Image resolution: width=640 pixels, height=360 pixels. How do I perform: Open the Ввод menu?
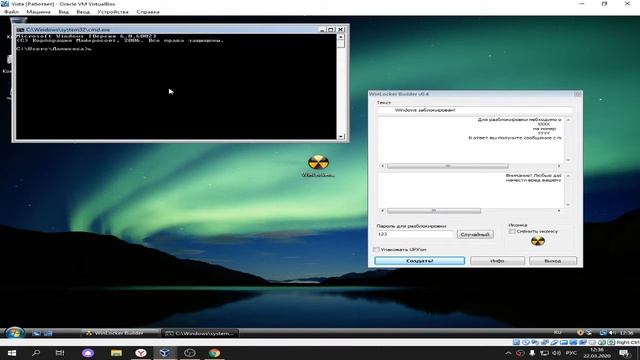(83, 12)
